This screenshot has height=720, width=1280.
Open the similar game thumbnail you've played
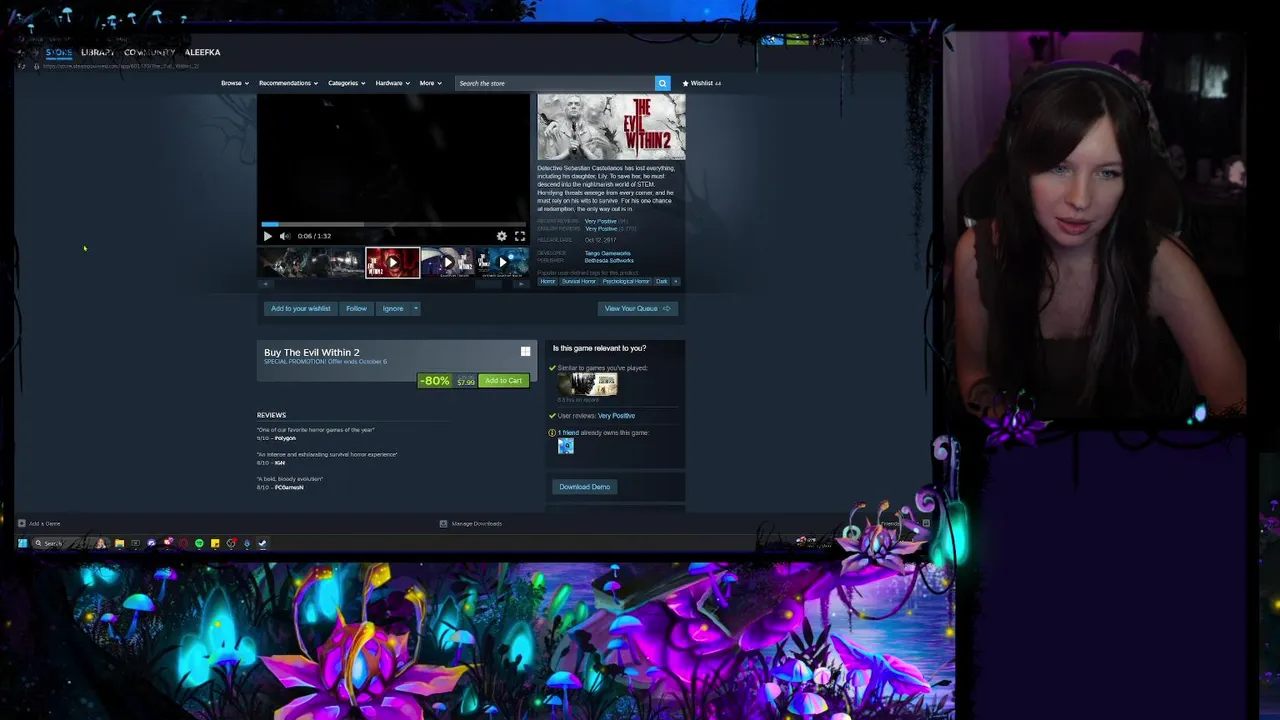click(588, 384)
